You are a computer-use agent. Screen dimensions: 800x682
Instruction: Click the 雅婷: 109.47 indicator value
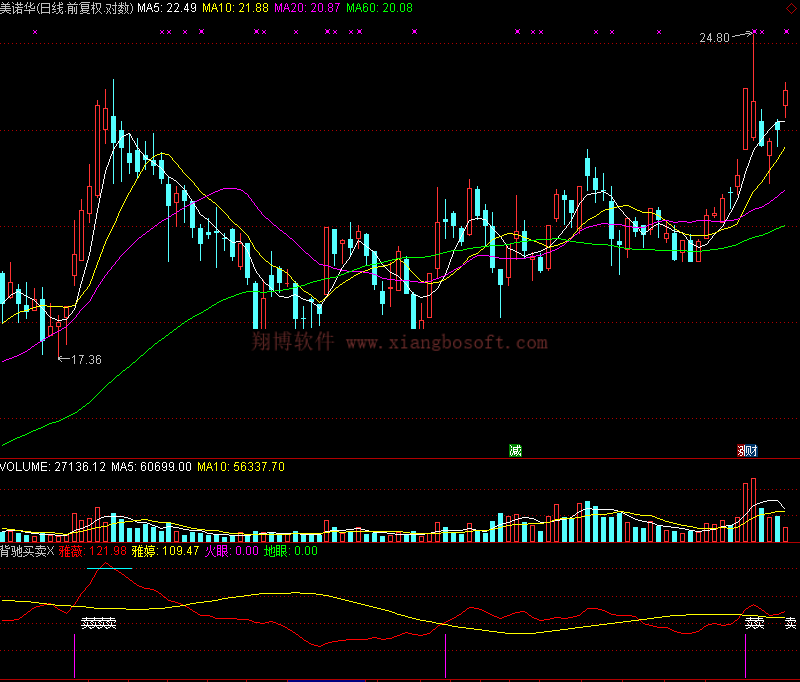pos(165,551)
